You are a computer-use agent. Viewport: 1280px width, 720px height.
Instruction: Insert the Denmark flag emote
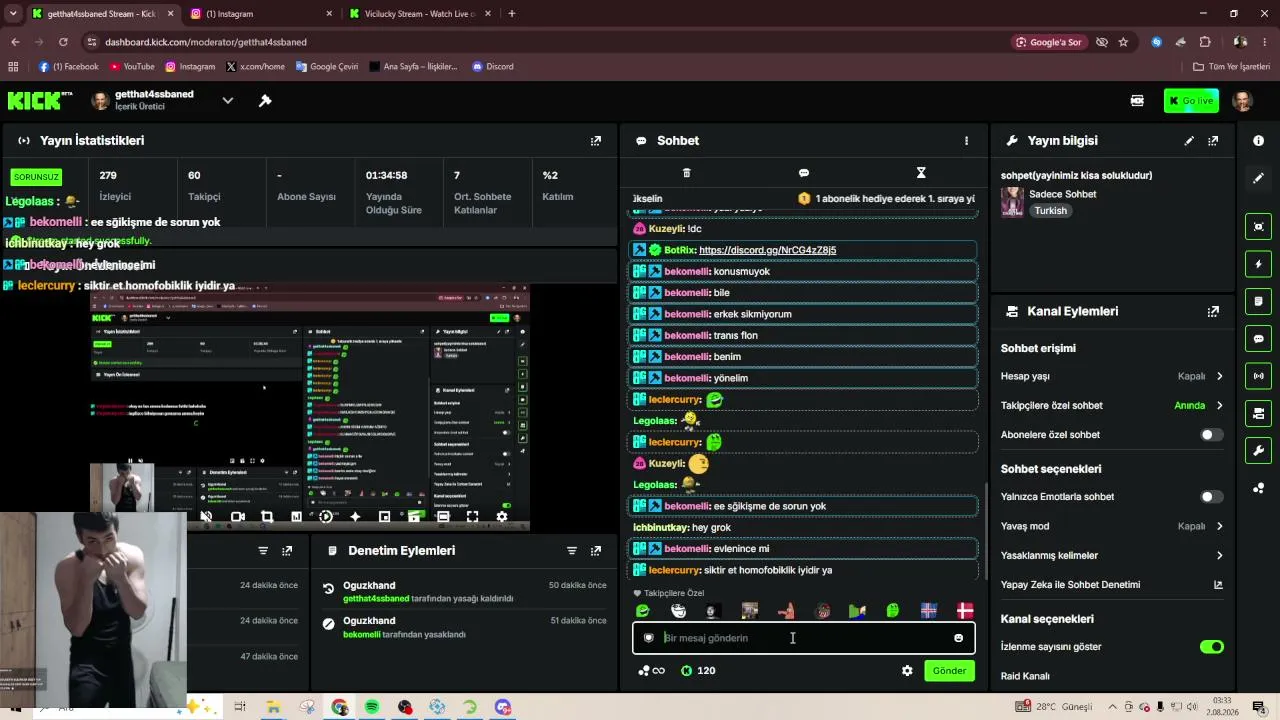click(965, 611)
